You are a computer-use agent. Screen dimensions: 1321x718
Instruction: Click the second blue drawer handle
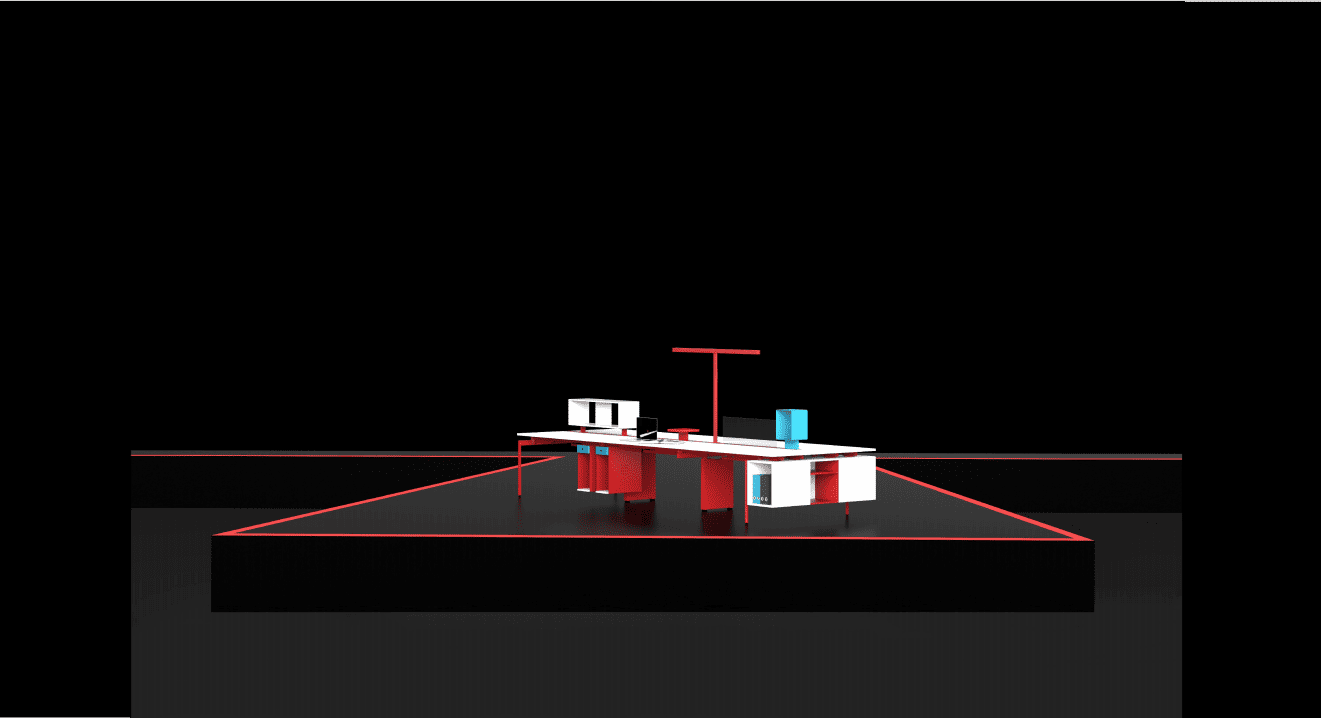(x=601, y=451)
